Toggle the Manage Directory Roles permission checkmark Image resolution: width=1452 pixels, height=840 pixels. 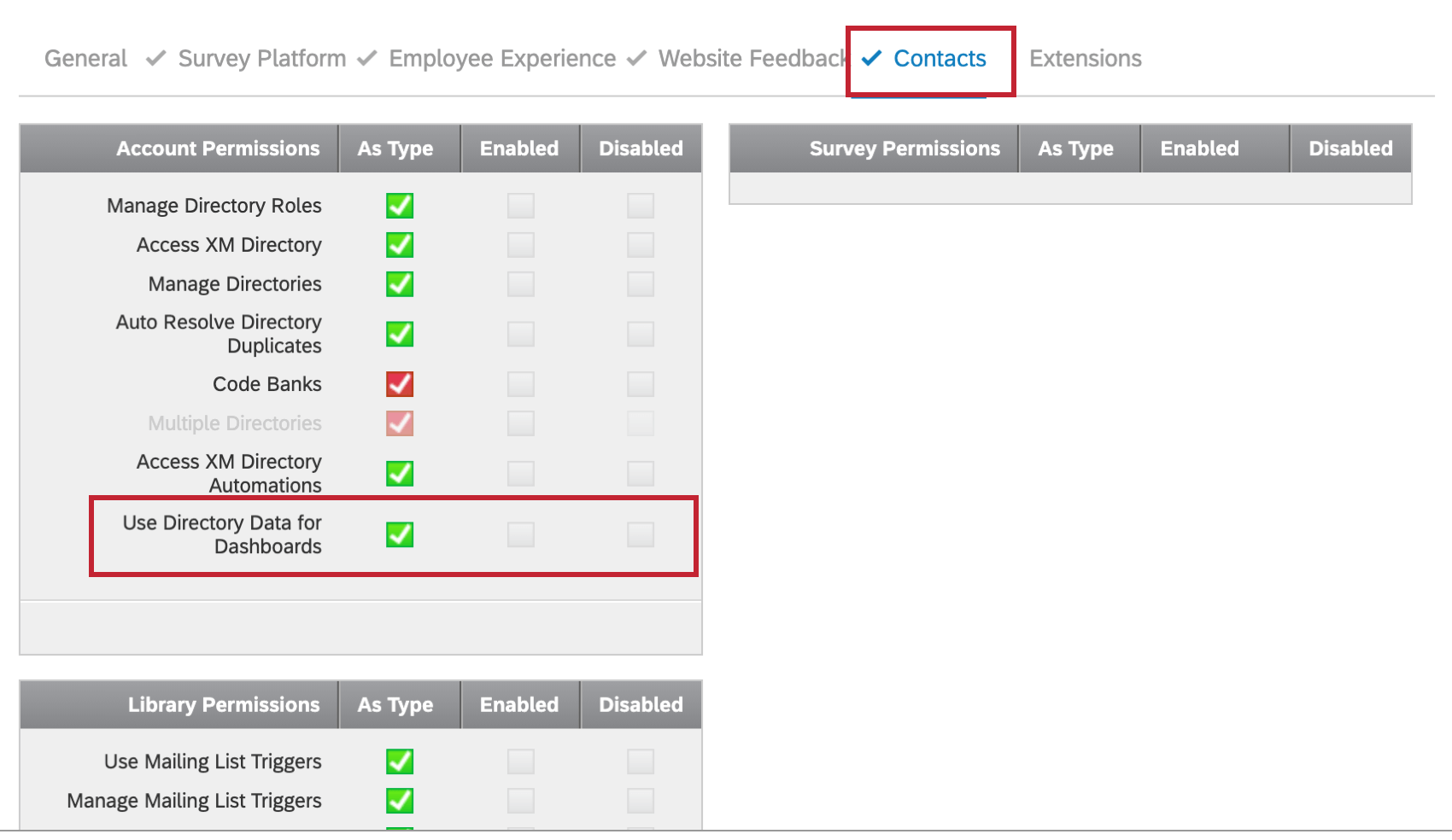pos(399,206)
